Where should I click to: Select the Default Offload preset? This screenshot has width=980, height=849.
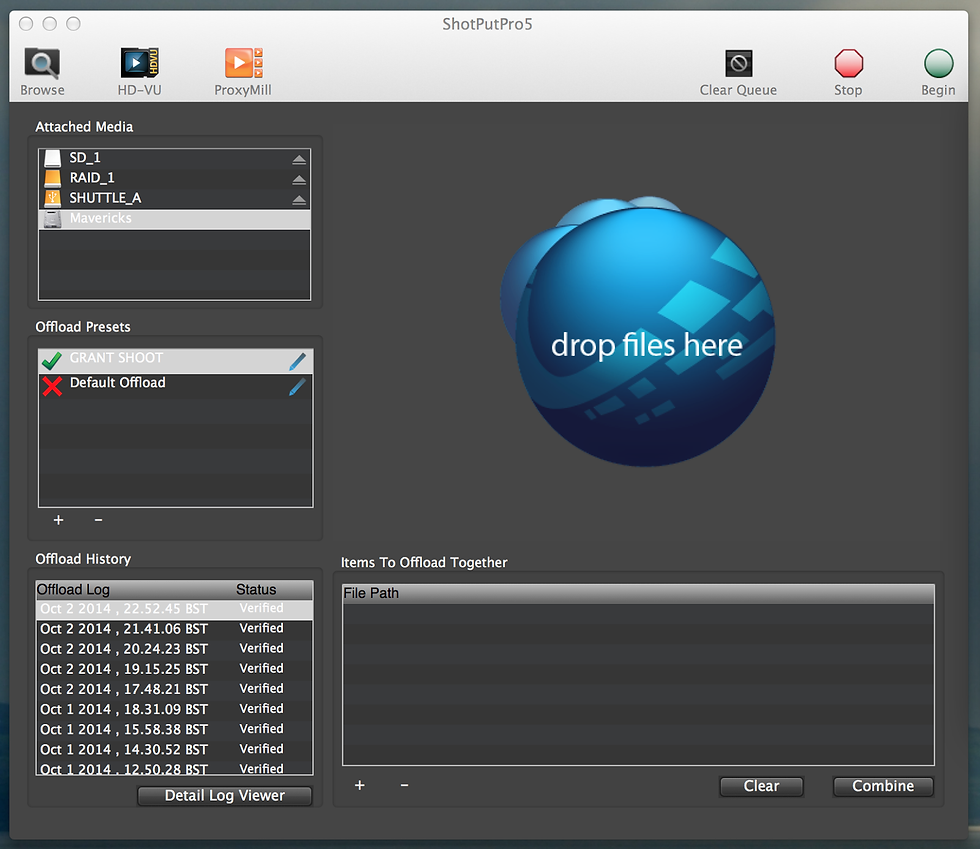176,386
